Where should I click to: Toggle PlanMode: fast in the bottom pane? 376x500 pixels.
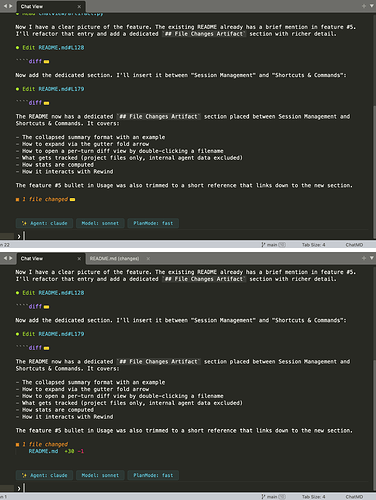tap(153, 475)
